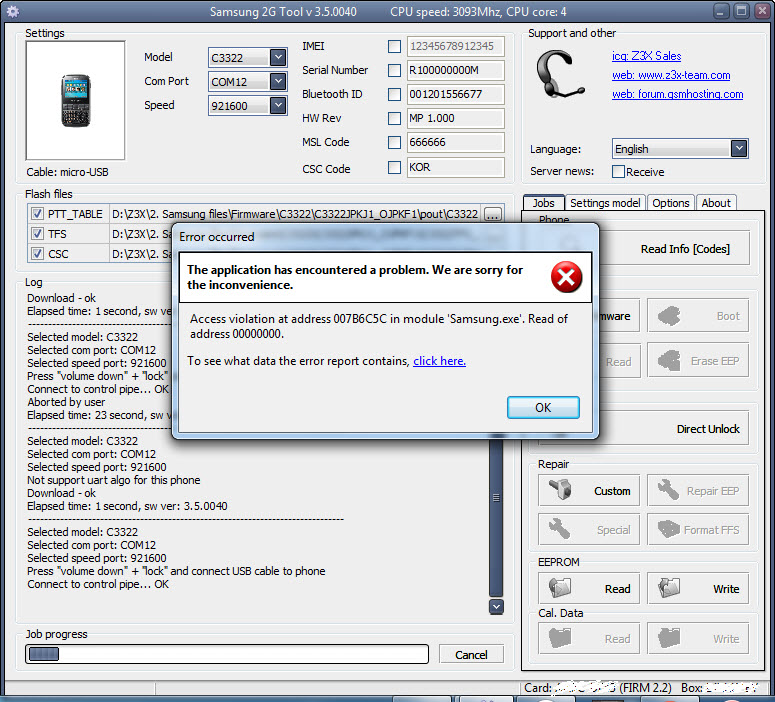
Task: Click the Cal. Data Read button
Action: pos(589,639)
